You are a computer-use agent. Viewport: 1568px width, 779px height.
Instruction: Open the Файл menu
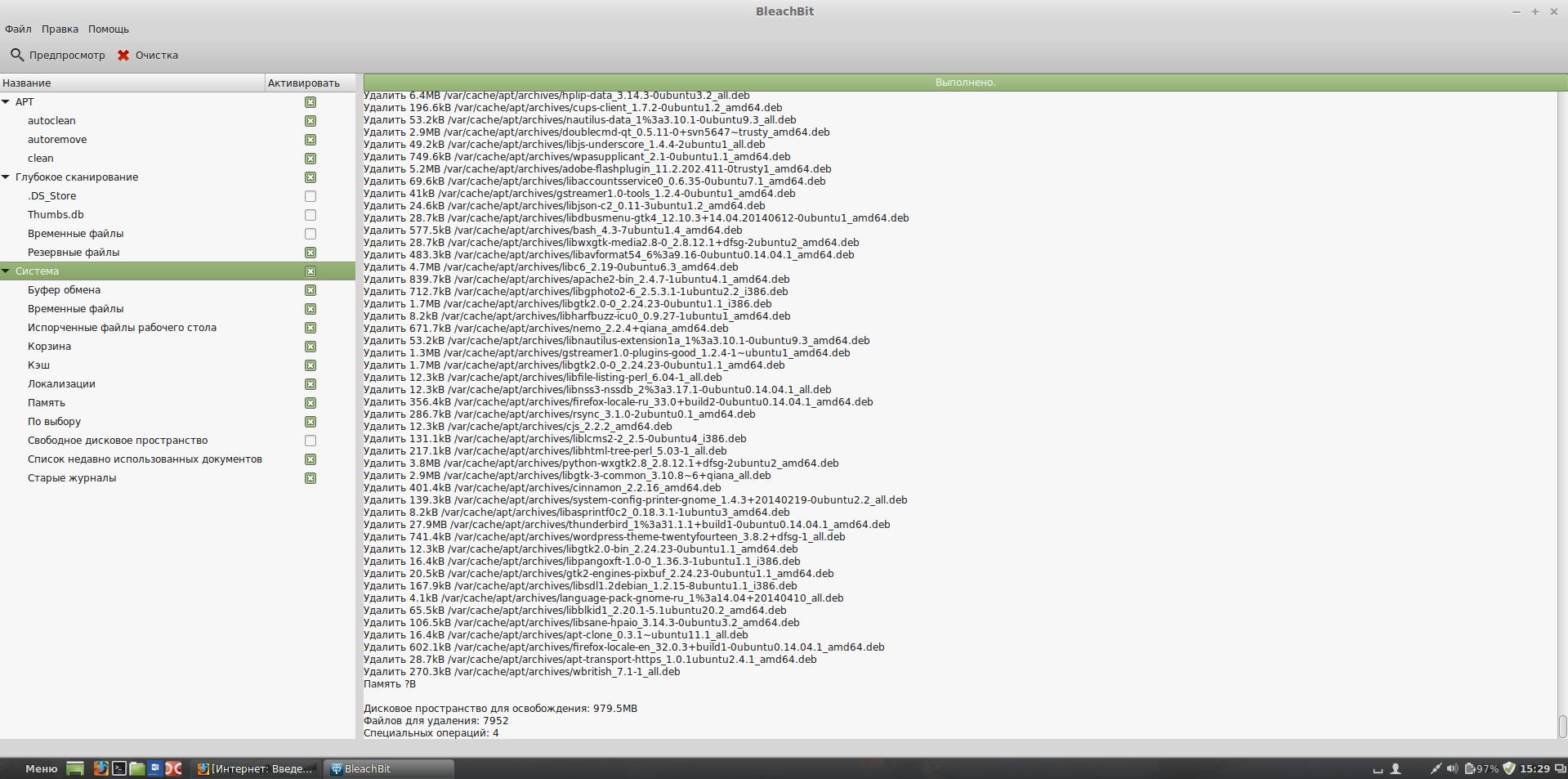[x=18, y=29]
